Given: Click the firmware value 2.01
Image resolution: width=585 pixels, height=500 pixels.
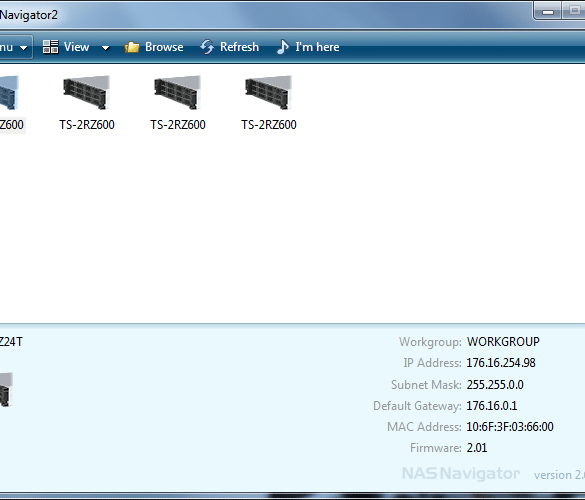Looking at the screenshot, I should [x=477, y=448].
